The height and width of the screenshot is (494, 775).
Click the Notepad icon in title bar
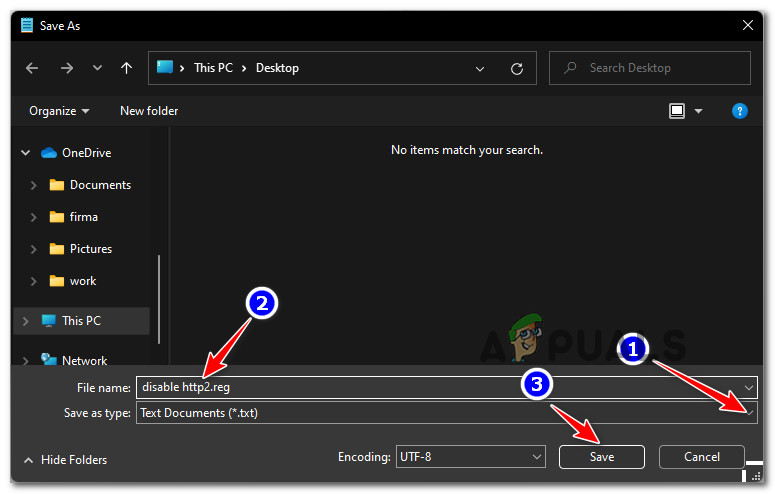27,25
